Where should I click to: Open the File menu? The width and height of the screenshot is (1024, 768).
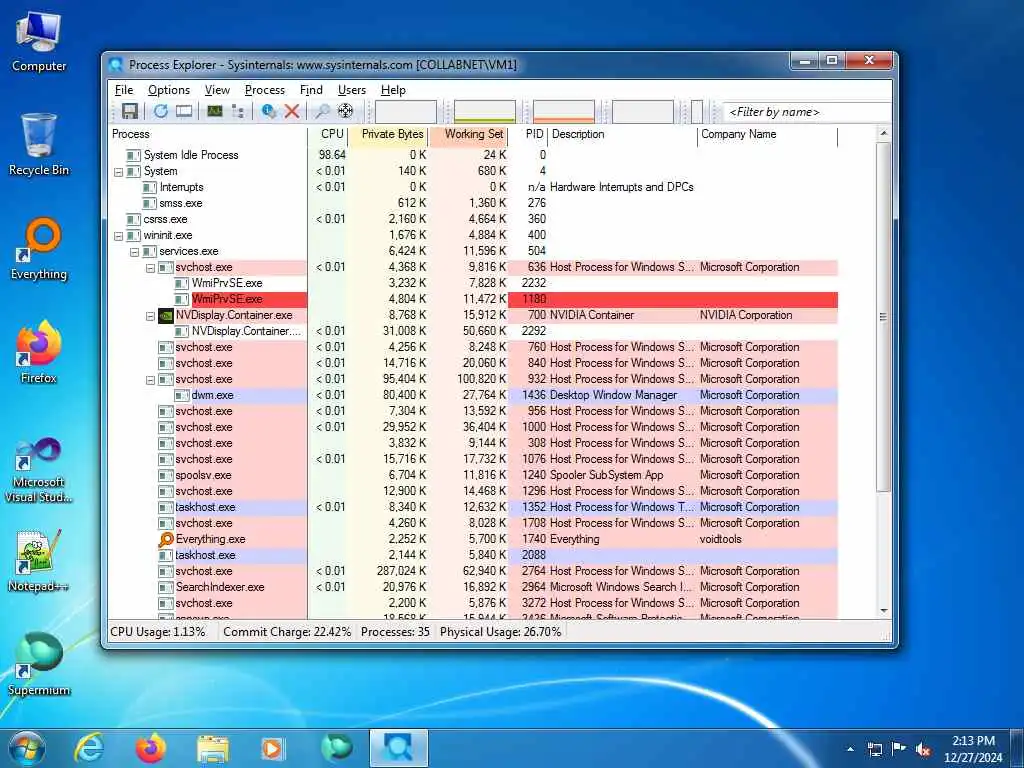click(124, 90)
